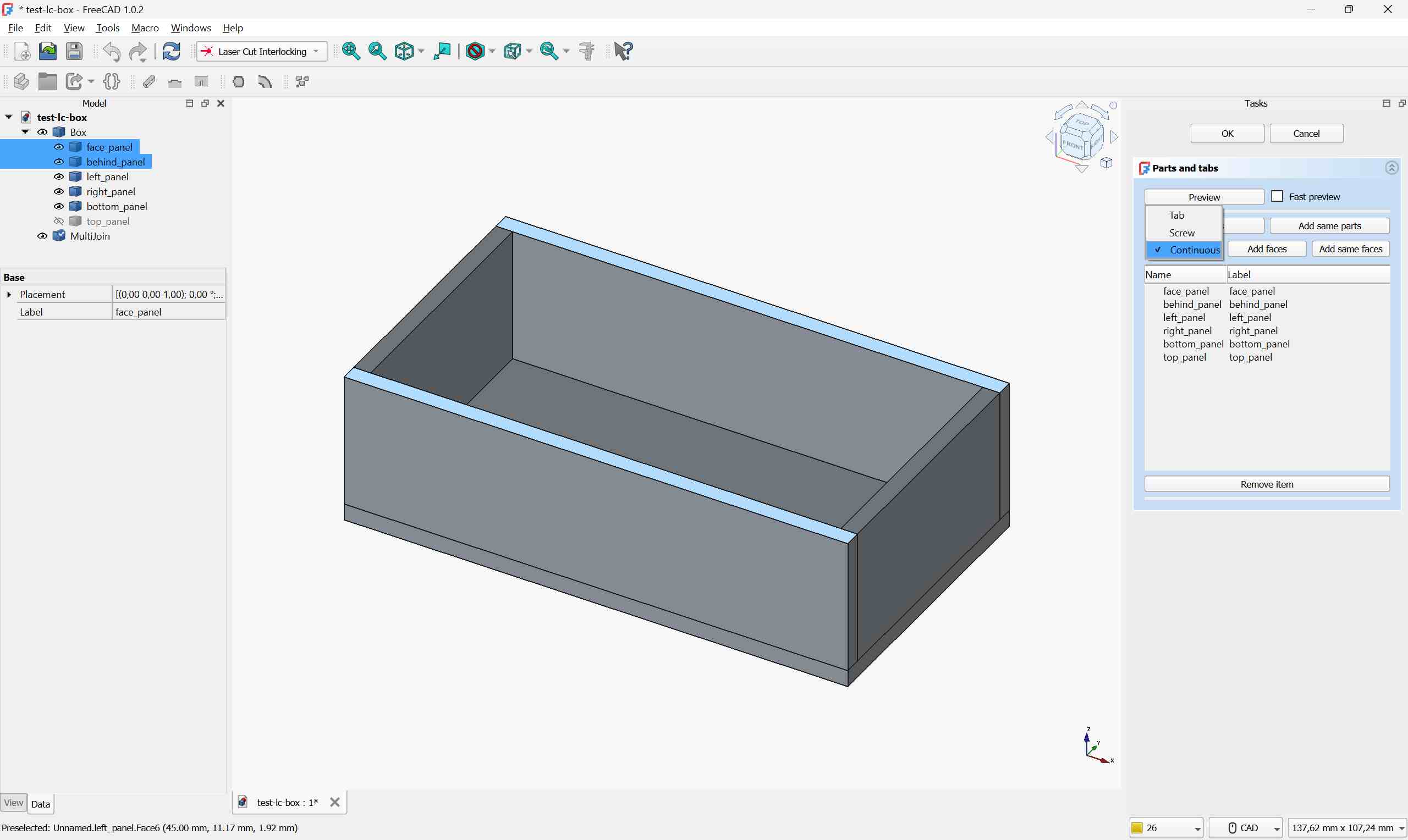Choose Screw in the tab type list

tap(1181, 233)
